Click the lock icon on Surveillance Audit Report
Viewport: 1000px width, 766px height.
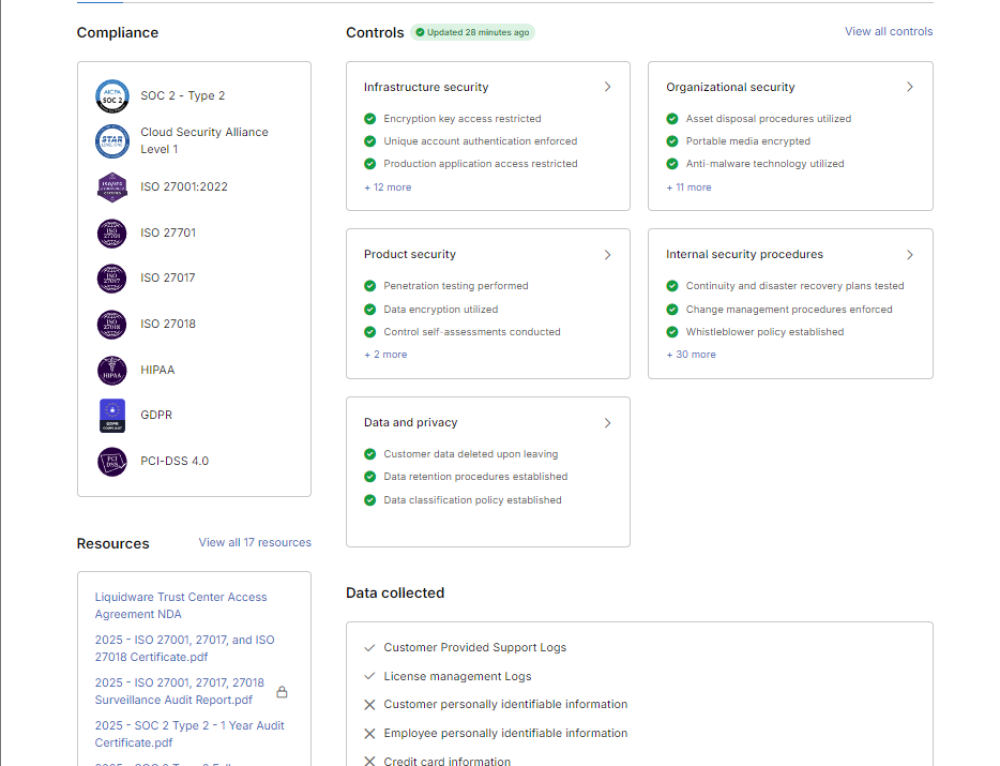pyautogui.click(x=283, y=691)
